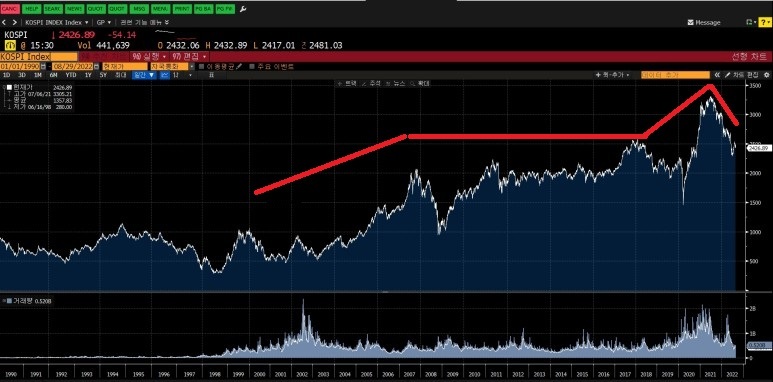773x382 pixels.
Task: Open the 97 편집 edit dropdown
Action: pyautogui.click(x=190, y=57)
